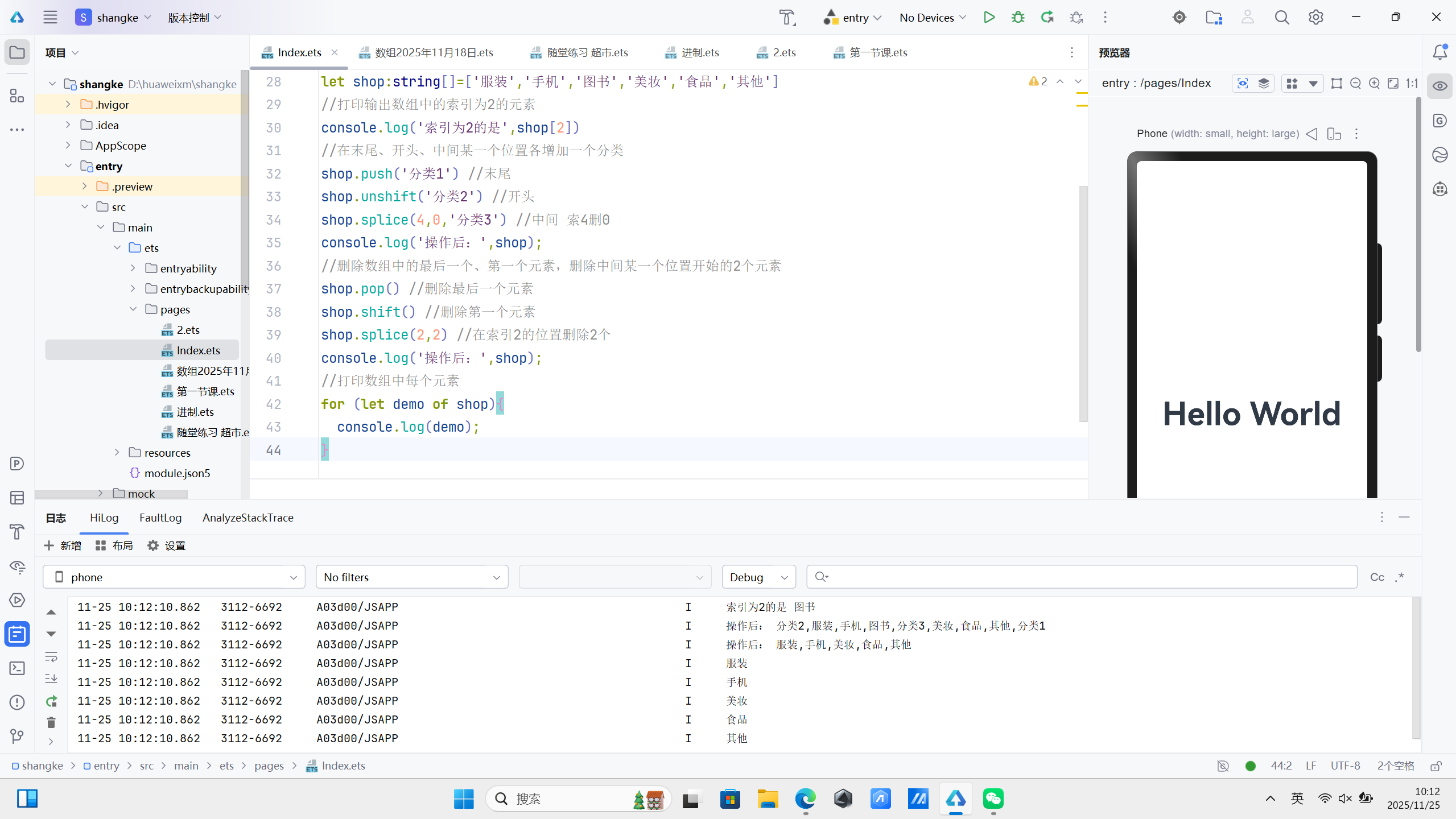Open Terminal panel in left sidebar

click(x=17, y=668)
